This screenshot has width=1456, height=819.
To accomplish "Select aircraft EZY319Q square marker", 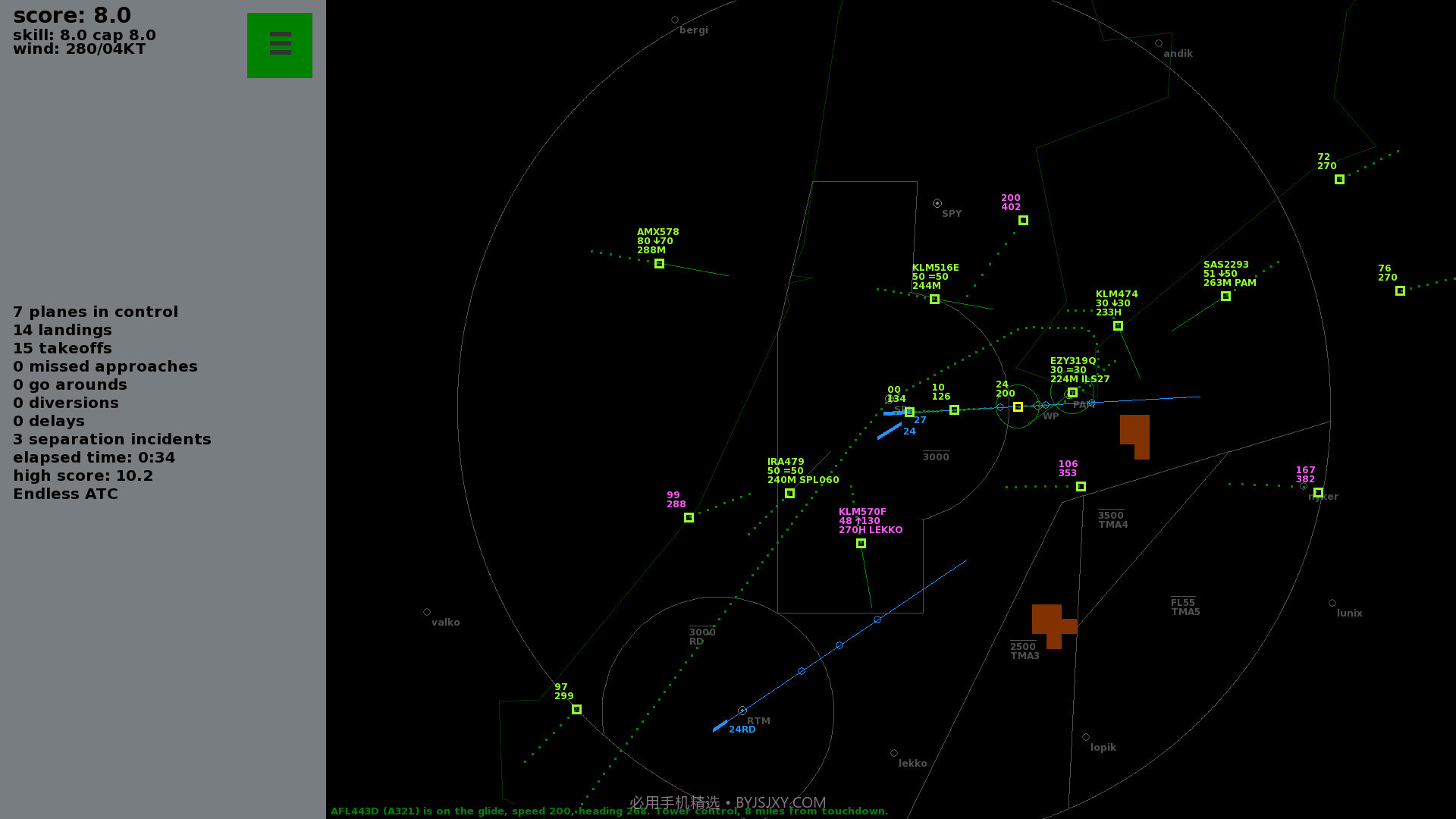I will (1072, 393).
